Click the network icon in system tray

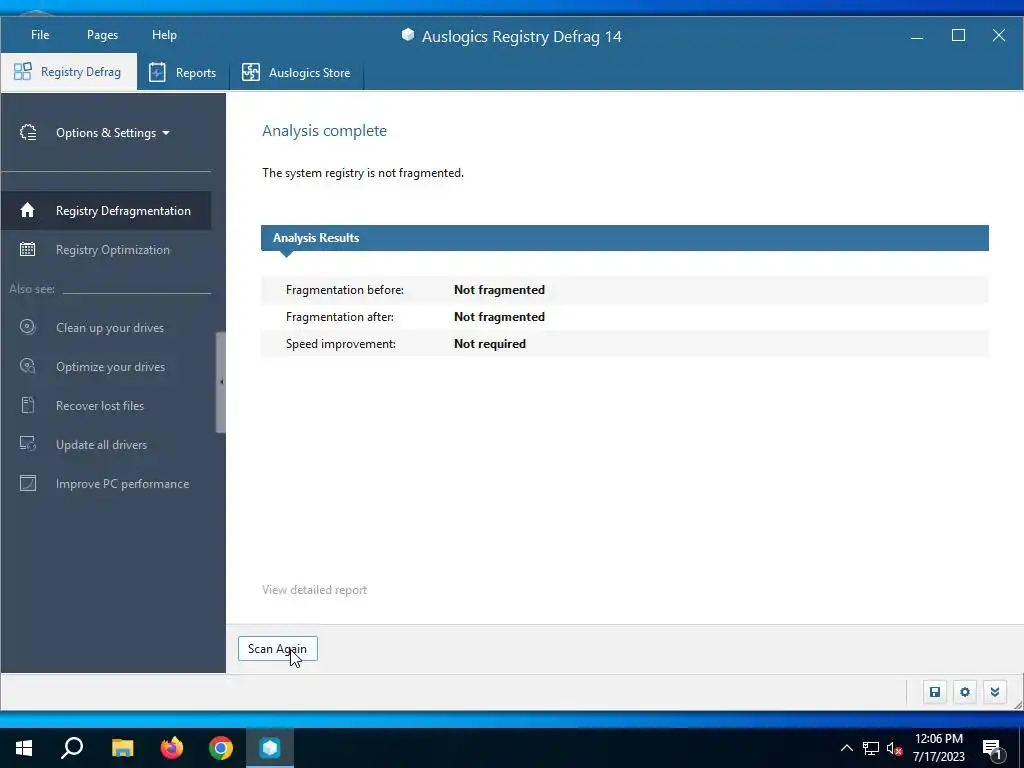pos(871,748)
